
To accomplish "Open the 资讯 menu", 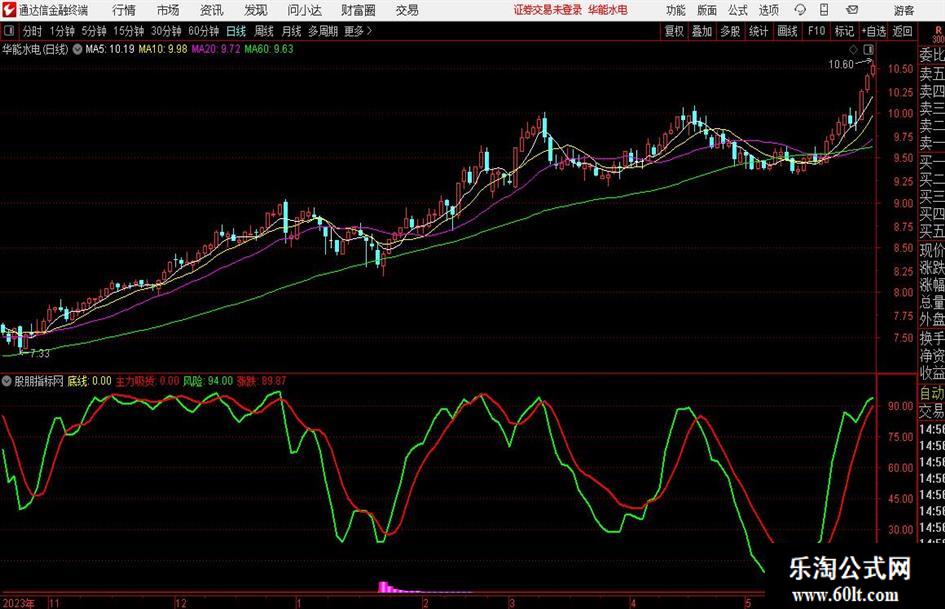I will pyautogui.click(x=212, y=10).
